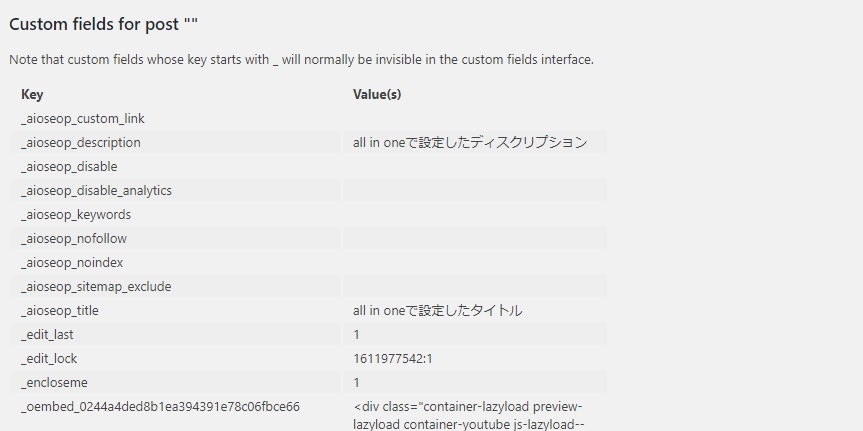Viewport: 863px width, 431px height.
Task: Click the Japanese title value for _aioseop_title
Action: coord(438,311)
